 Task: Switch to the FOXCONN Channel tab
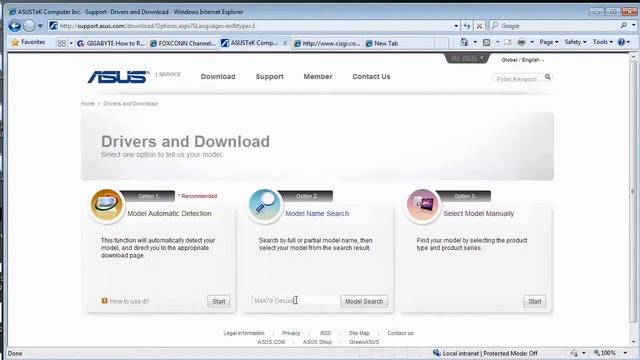(x=182, y=43)
